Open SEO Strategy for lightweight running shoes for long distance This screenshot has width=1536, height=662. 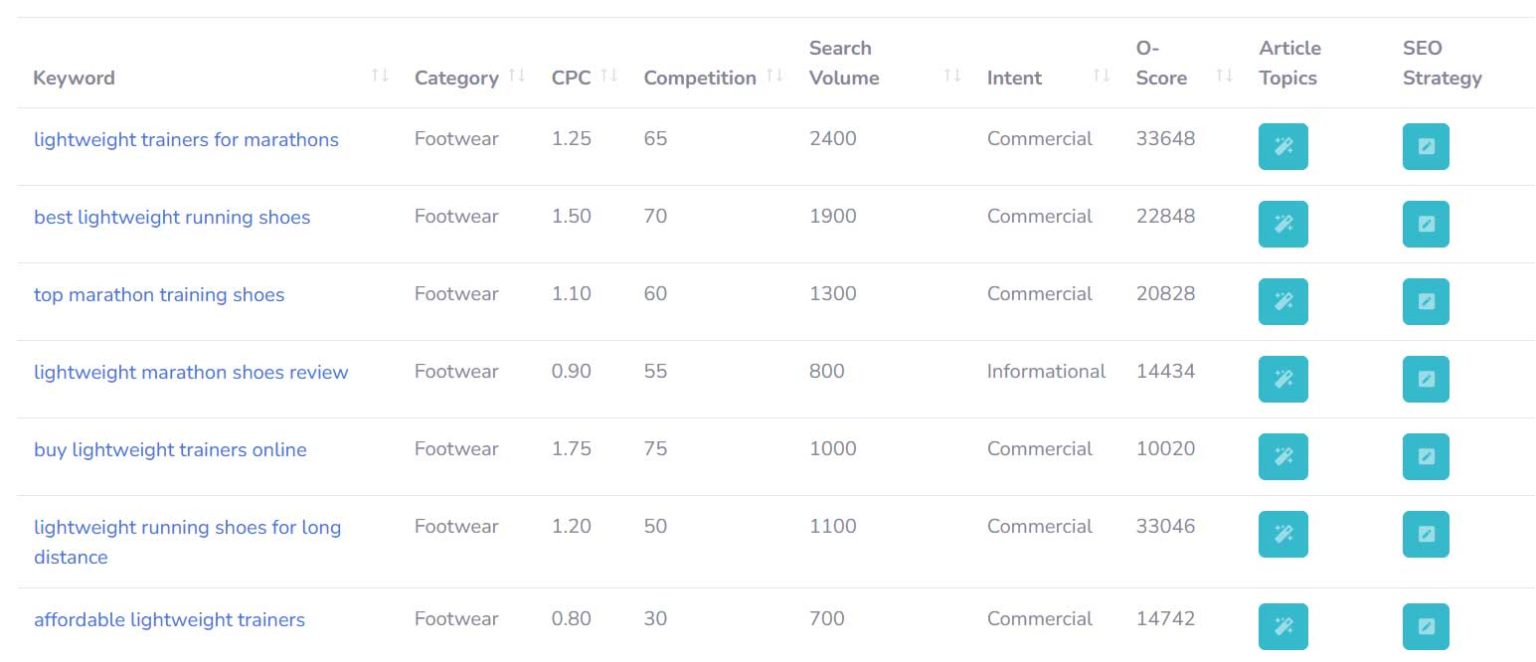[1426, 534]
